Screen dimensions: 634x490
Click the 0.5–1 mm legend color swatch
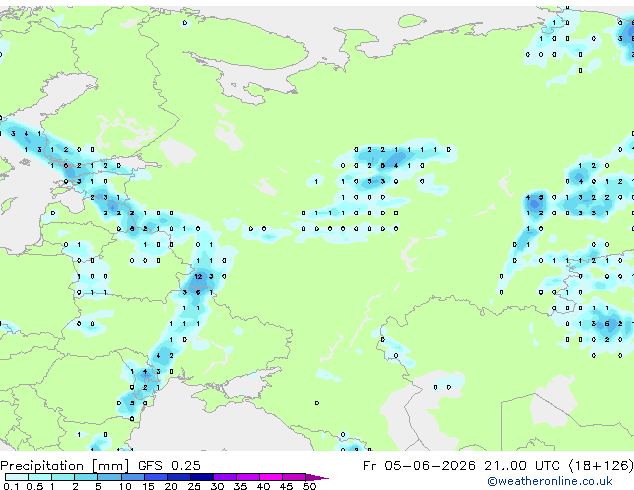(40, 477)
